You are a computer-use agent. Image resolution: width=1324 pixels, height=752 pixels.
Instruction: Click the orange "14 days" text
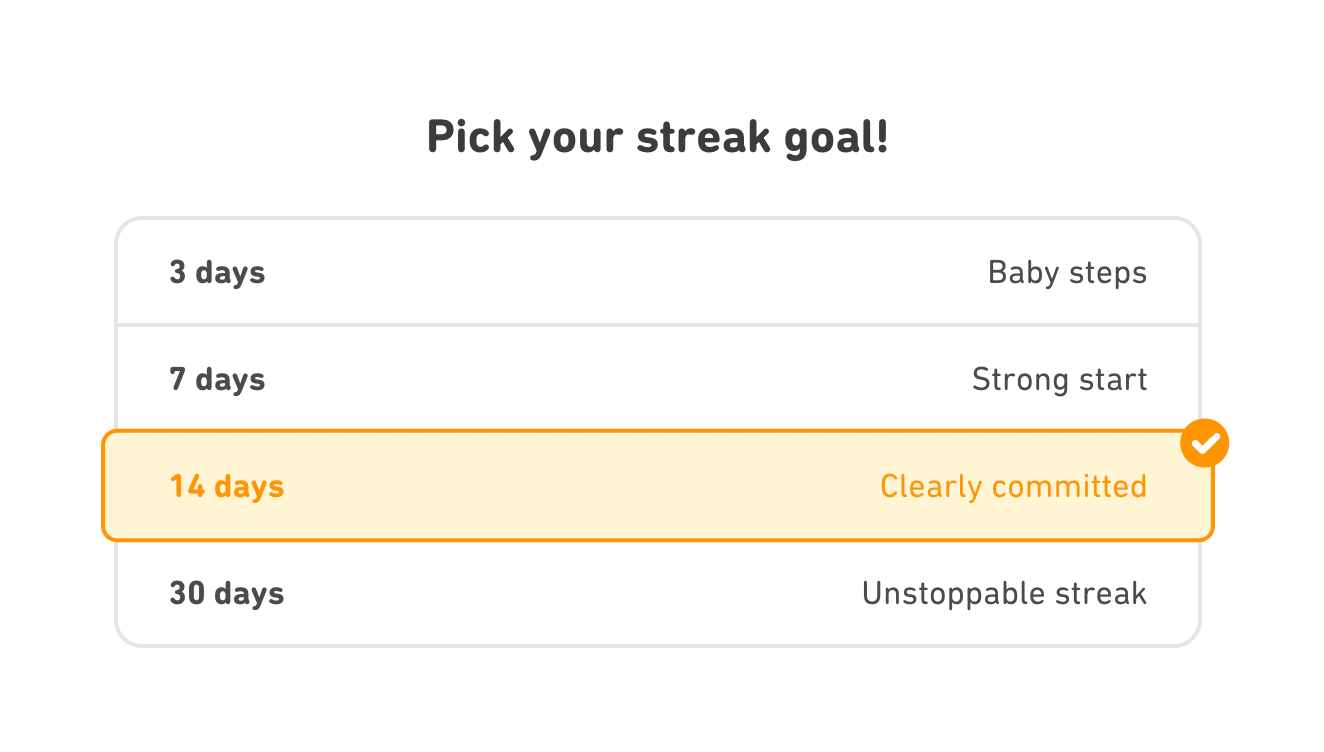(x=227, y=486)
